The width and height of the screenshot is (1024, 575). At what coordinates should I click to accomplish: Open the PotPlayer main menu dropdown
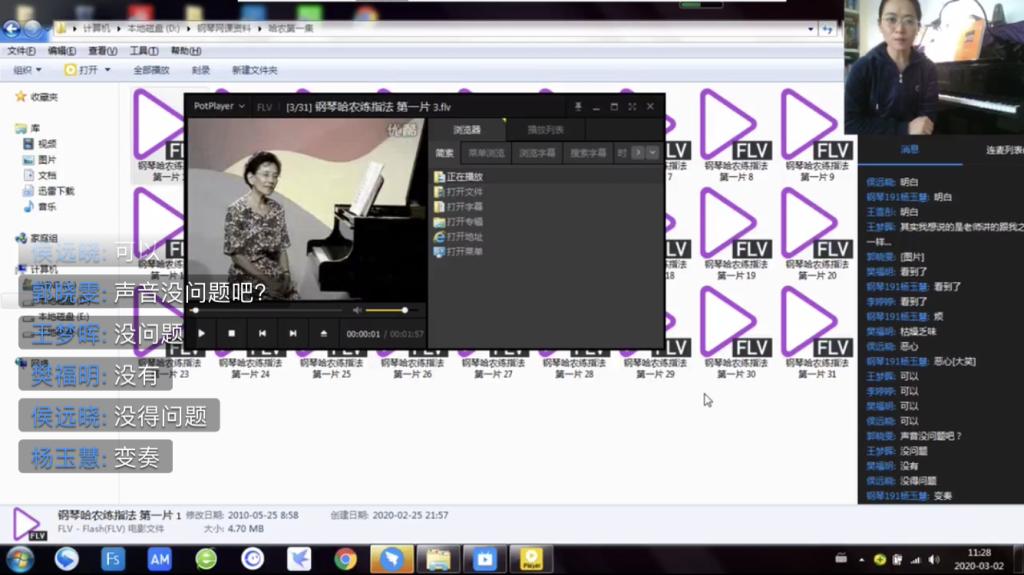tap(219, 106)
